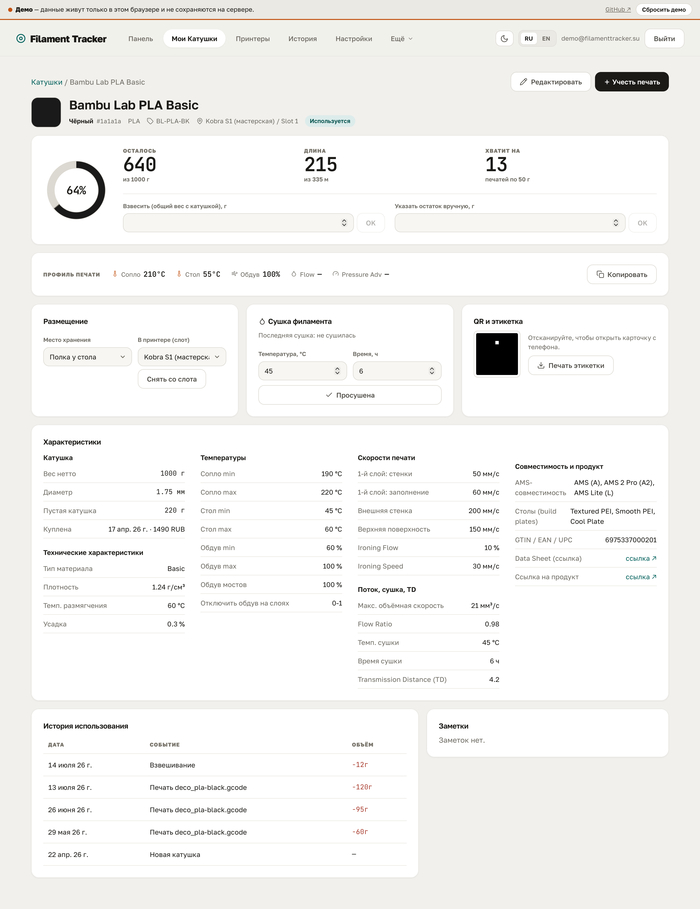Click the Flow droplet icon
The image size is (700, 909).
pyautogui.click(x=293, y=274)
